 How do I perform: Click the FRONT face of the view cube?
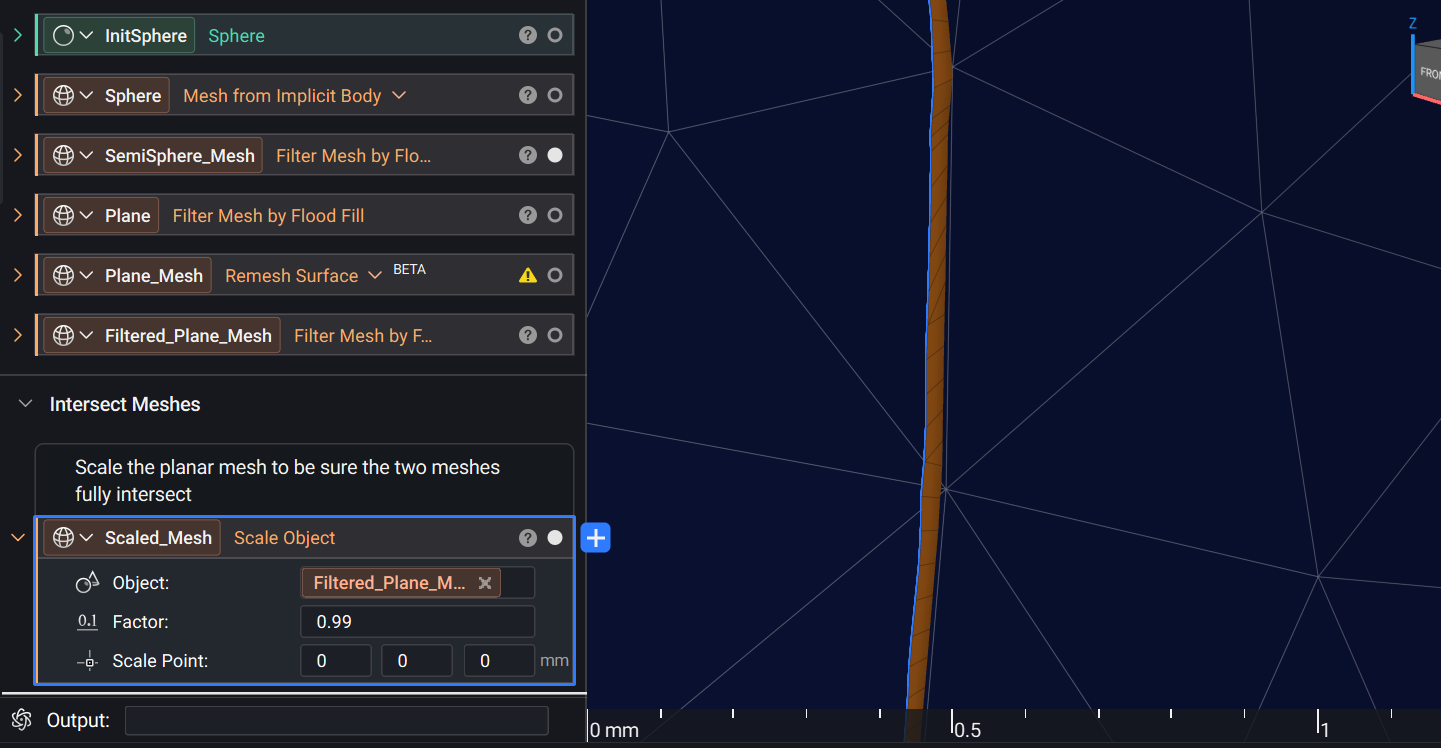1428,72
